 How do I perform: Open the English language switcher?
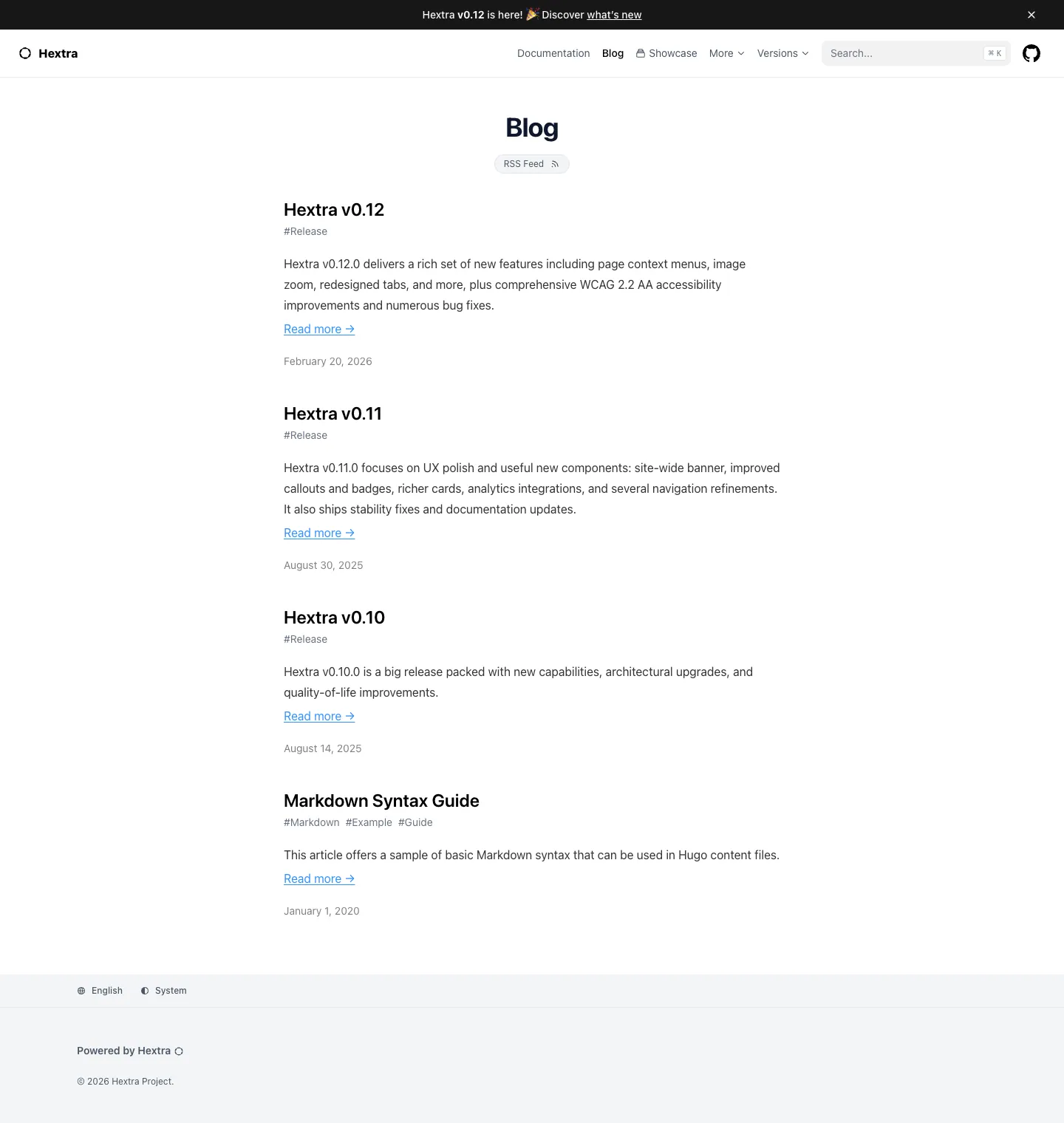tap(100, 991)
